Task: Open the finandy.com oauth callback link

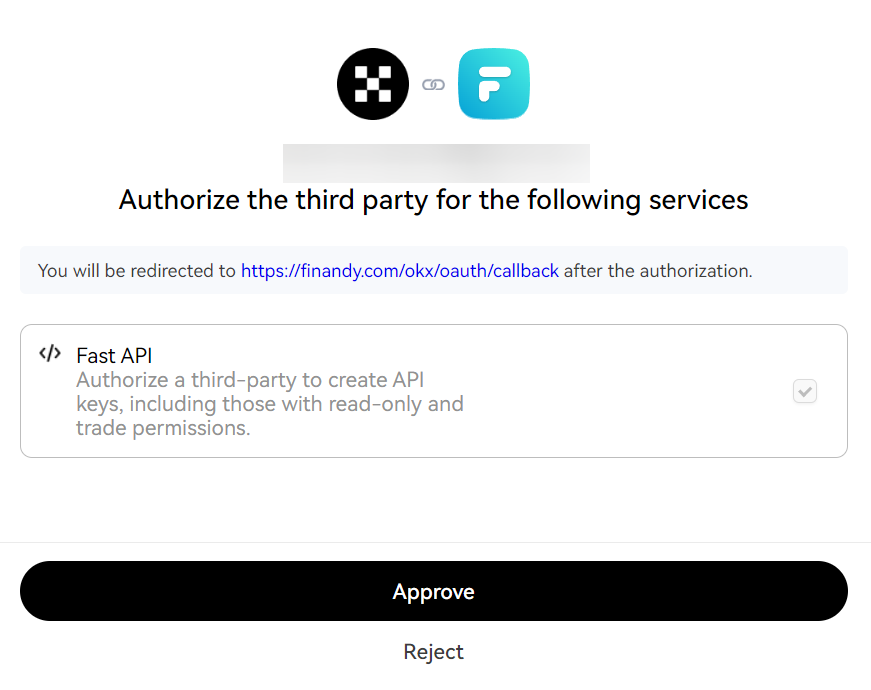Action: coord(400,270)
